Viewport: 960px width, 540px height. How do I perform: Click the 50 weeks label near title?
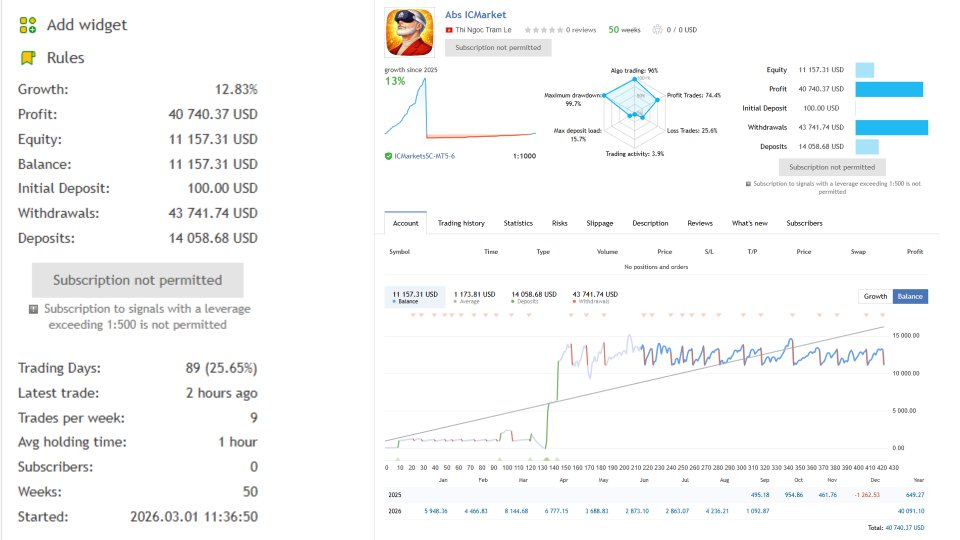click(624, 29)
